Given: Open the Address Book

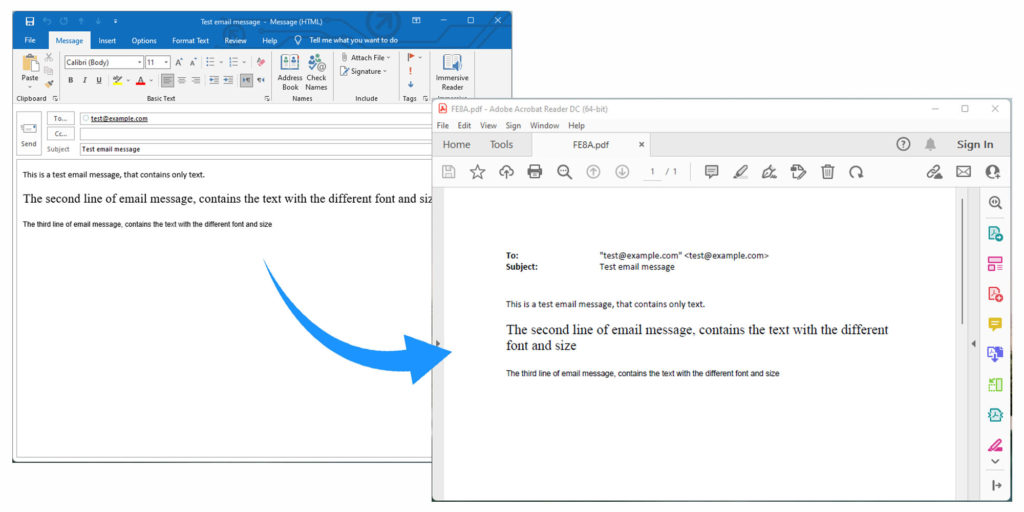Looking at the screenshot, I should coord(290,72).
